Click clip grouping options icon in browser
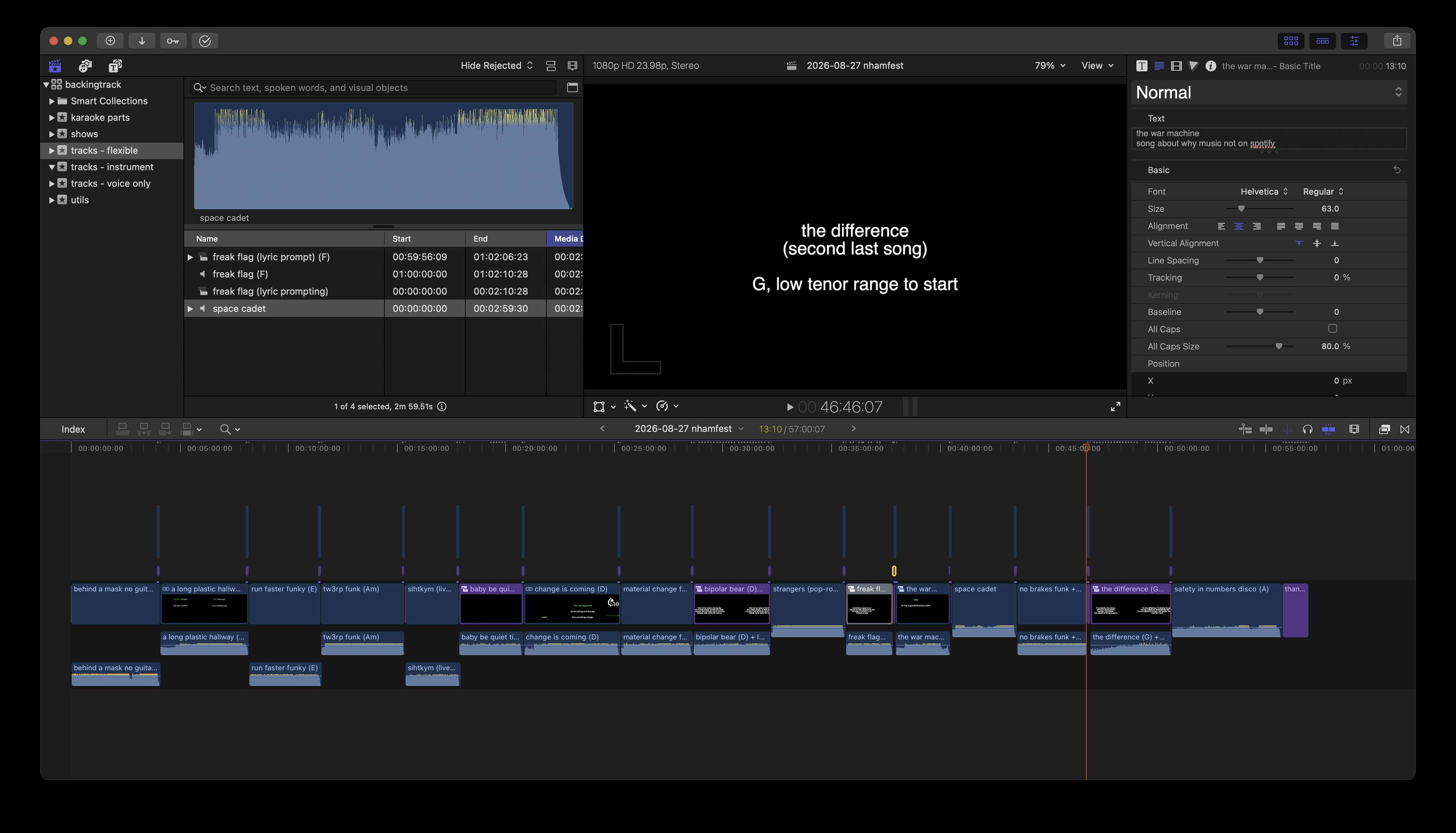Screen dimensions: 1456x833 [551, 66]
